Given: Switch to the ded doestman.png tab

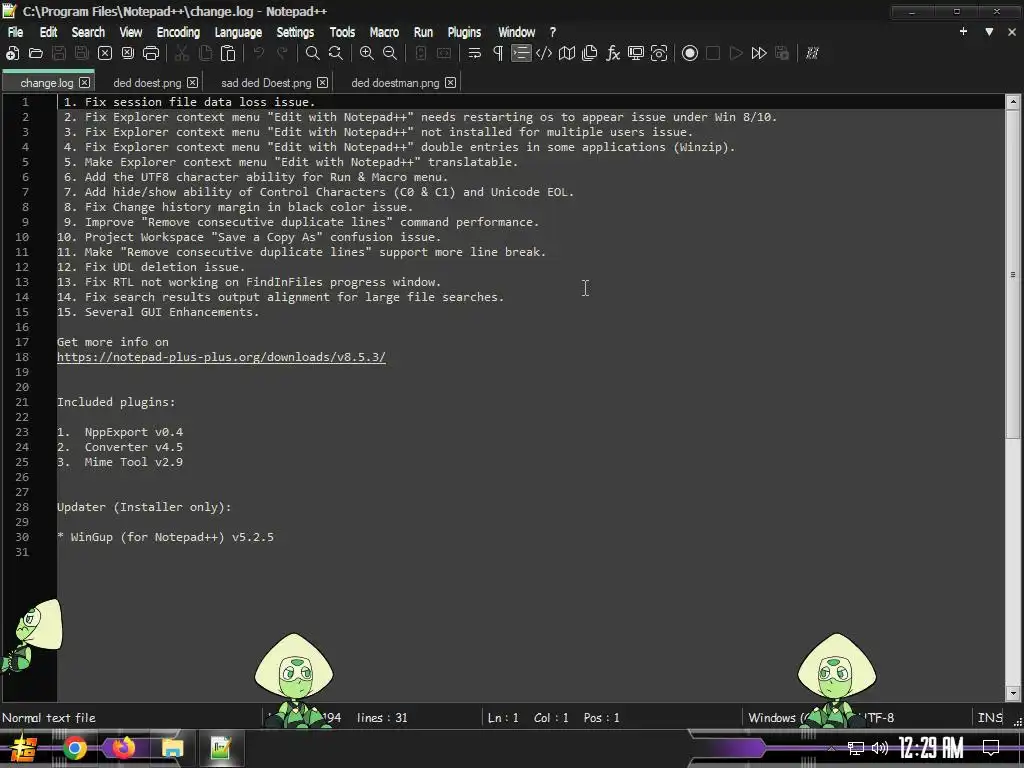Looking at the screenshot, I should click(x=395, y=83).
